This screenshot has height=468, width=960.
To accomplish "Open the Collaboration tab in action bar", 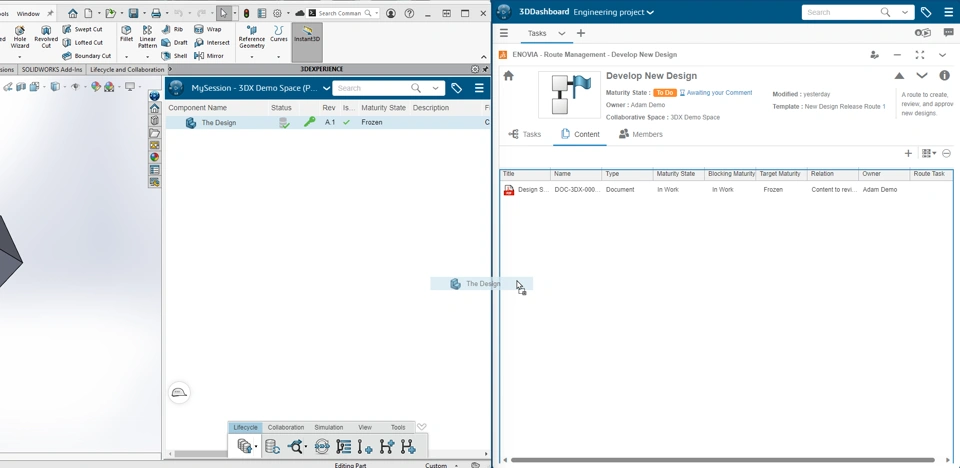I will coord(285,428).
